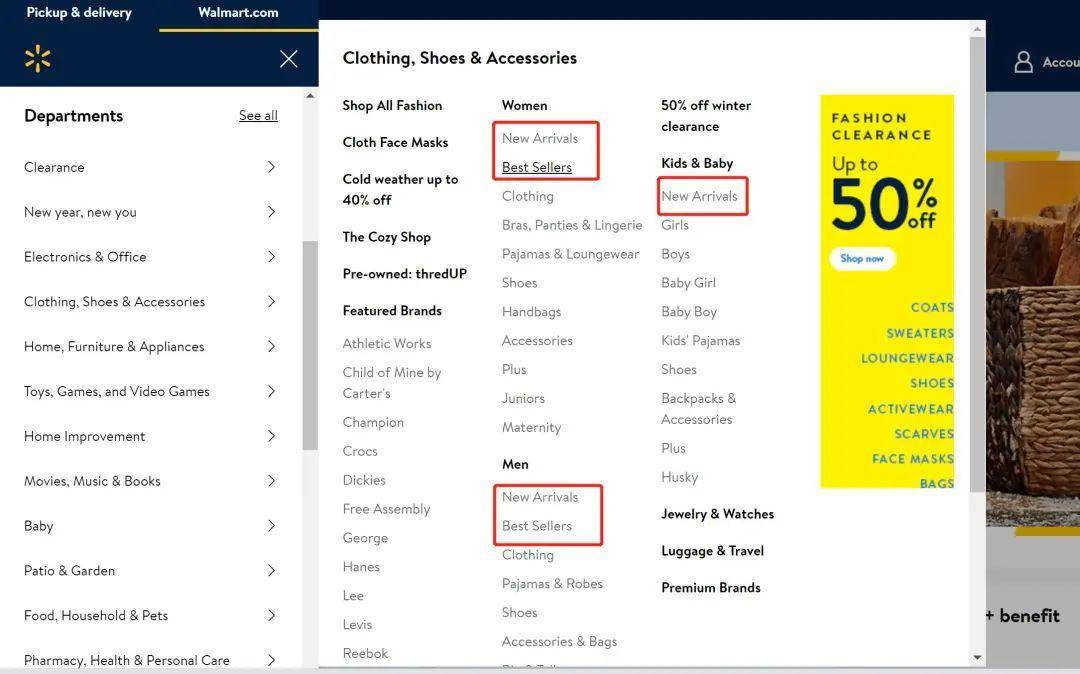This screenshot has width=1080, height=674.
Task: Open Baby Girl link
Action: (x=688, y=283)
